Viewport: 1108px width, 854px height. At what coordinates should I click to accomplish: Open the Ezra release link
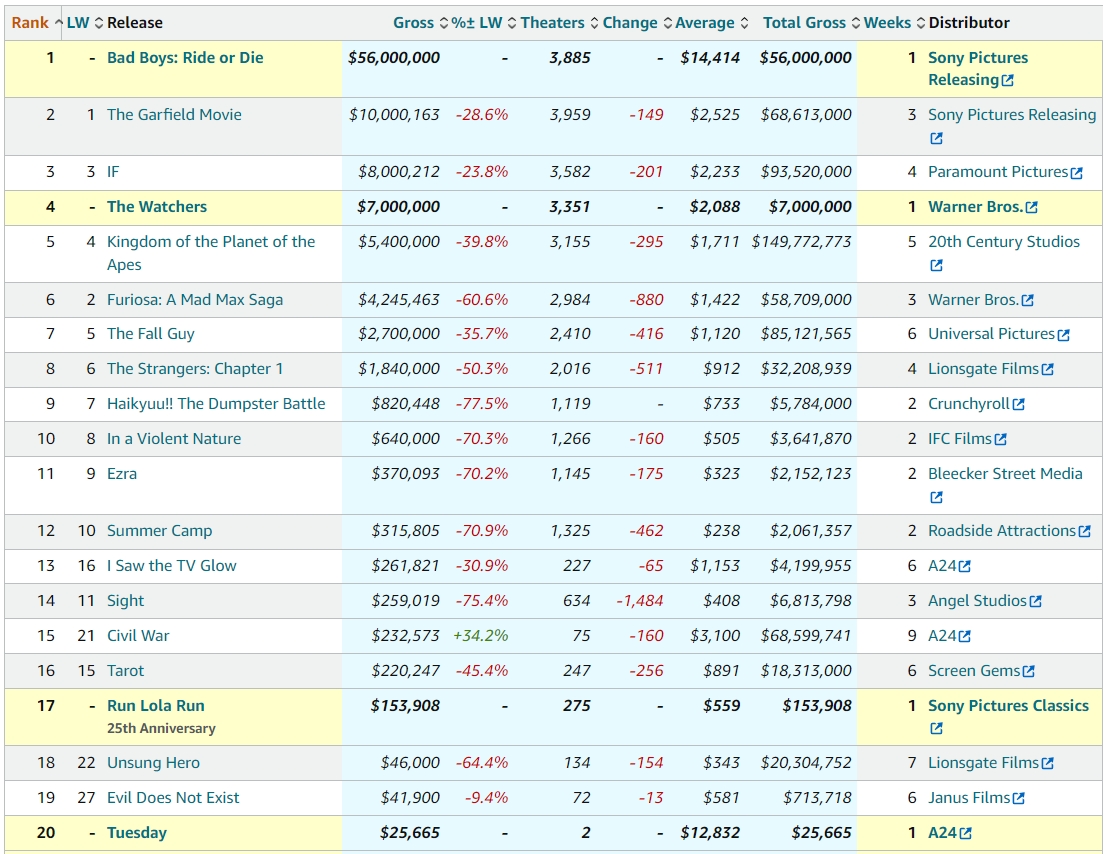tap(122, 474)
